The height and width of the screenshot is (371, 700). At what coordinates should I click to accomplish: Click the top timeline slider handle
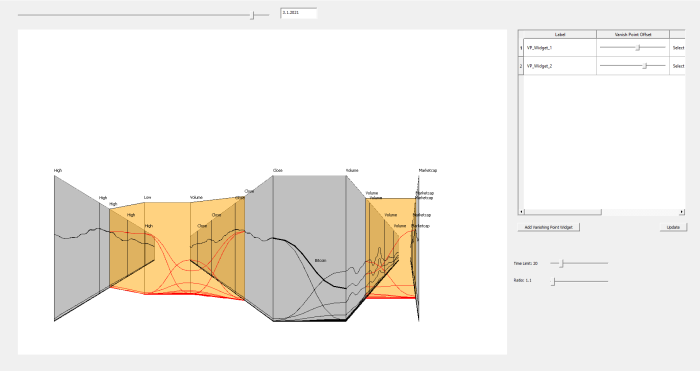252,15
